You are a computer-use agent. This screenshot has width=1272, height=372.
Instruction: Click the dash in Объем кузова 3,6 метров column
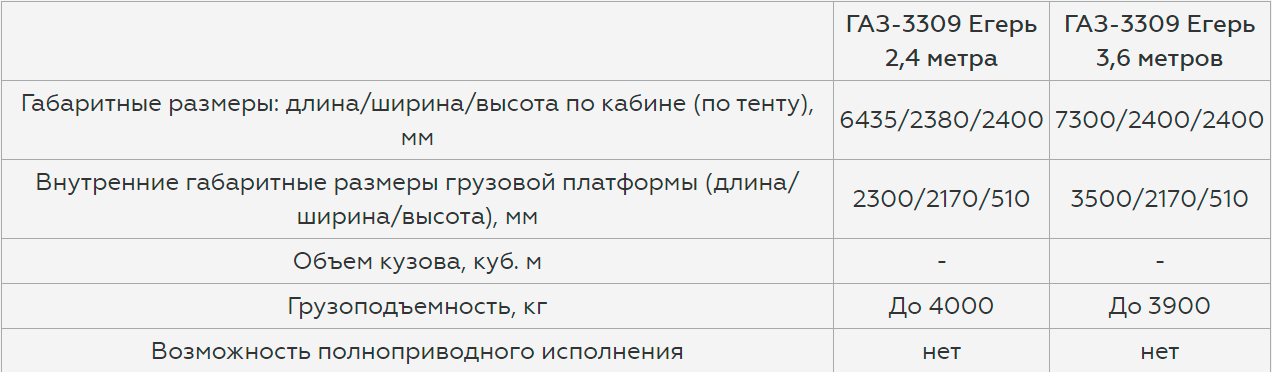coord(1159,262)
